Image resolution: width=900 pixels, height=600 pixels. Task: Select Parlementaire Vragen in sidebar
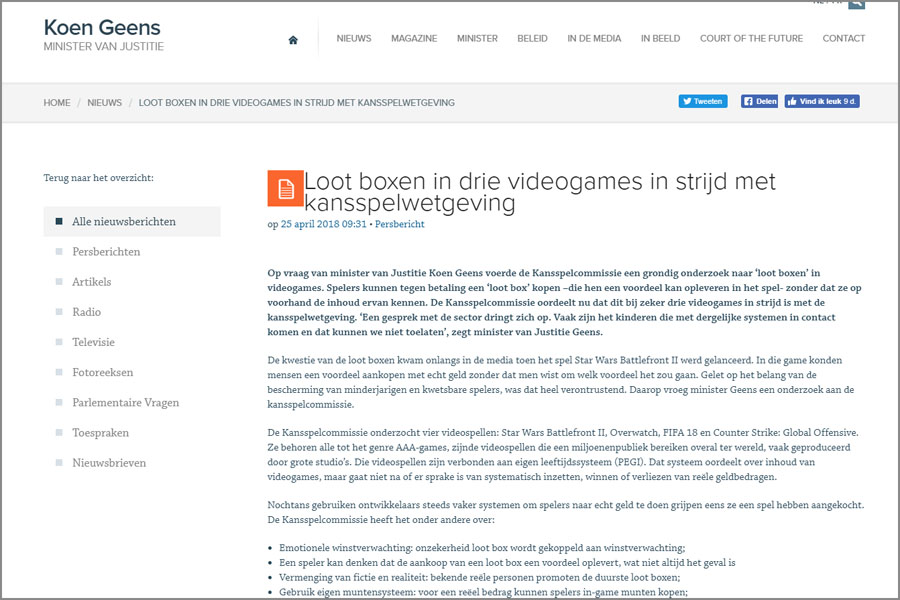tap(125, 402)
